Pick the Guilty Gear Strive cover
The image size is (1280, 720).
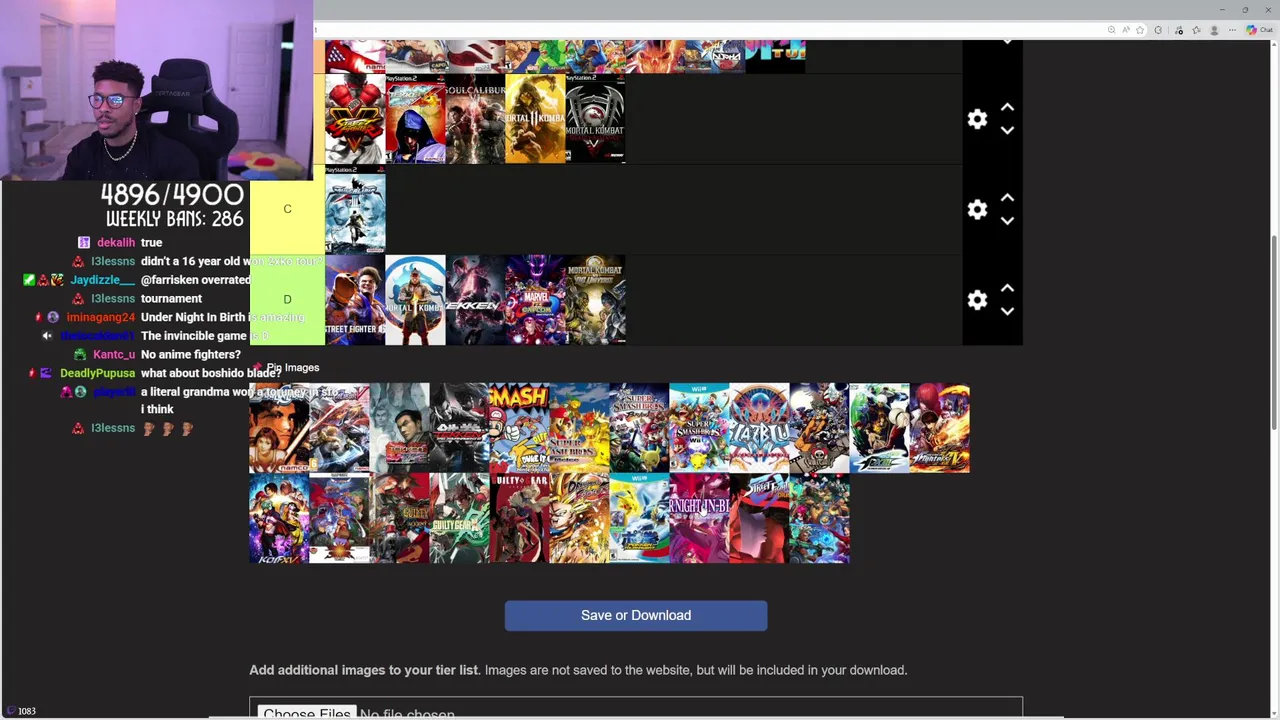tap(519, 518)
